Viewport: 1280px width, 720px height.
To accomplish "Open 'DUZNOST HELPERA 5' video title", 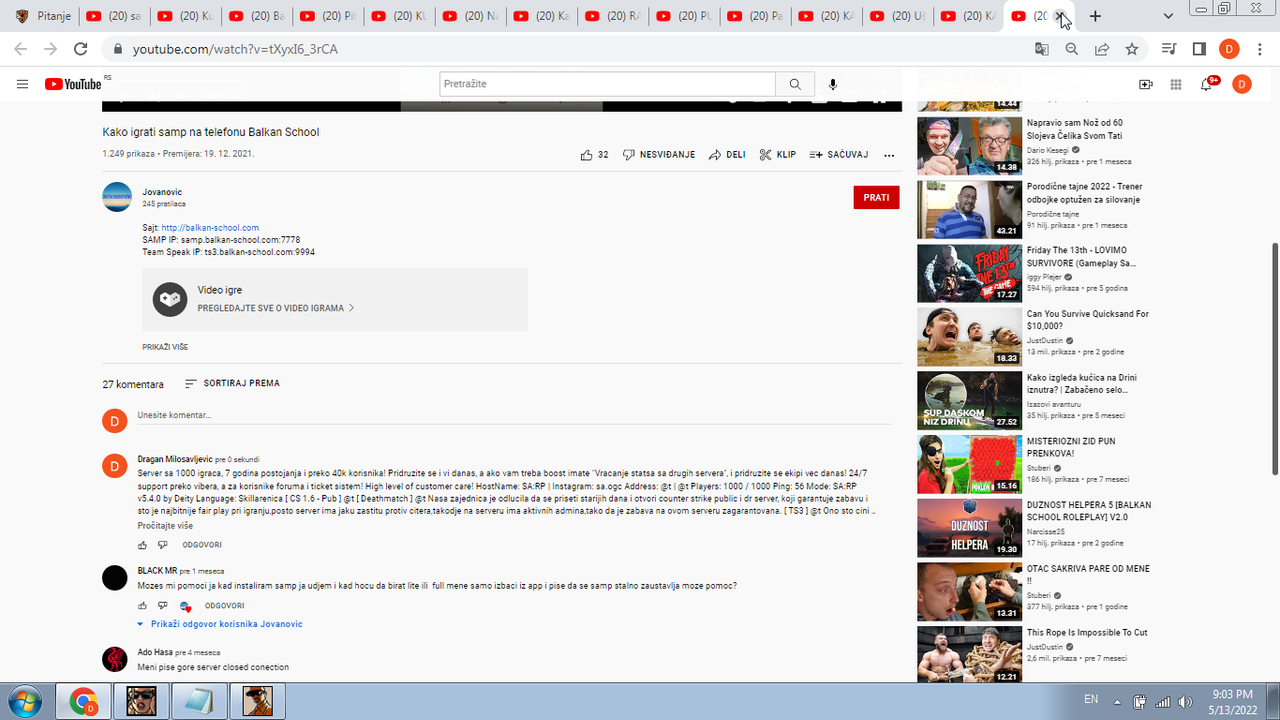I will pos(1089,511).
